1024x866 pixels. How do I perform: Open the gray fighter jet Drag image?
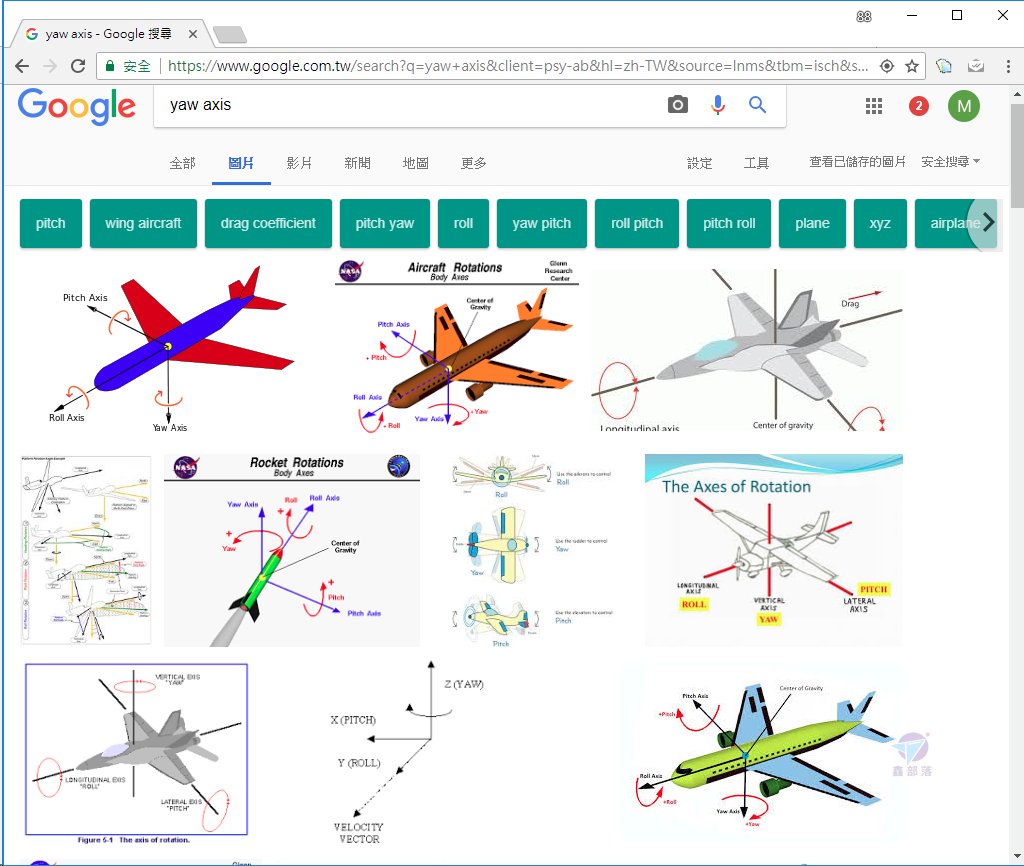coord(747,349)
